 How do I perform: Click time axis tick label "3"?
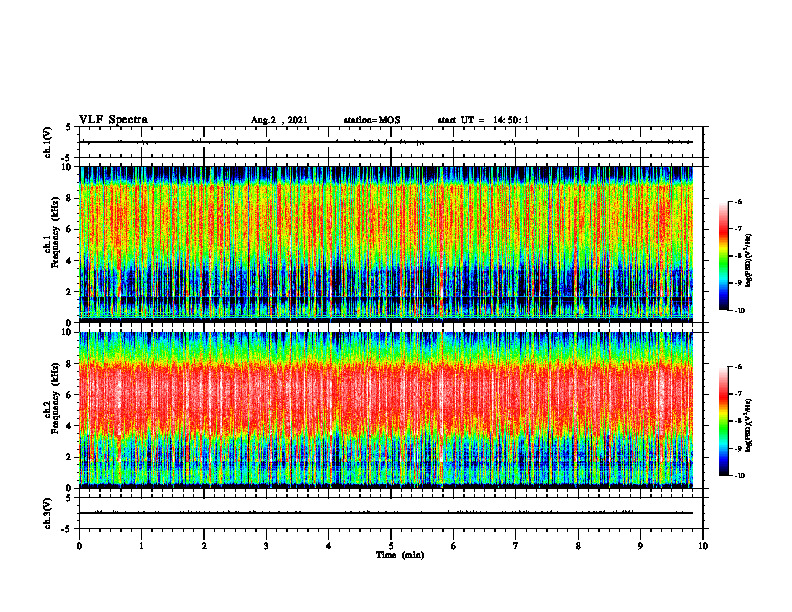[266, 546]
